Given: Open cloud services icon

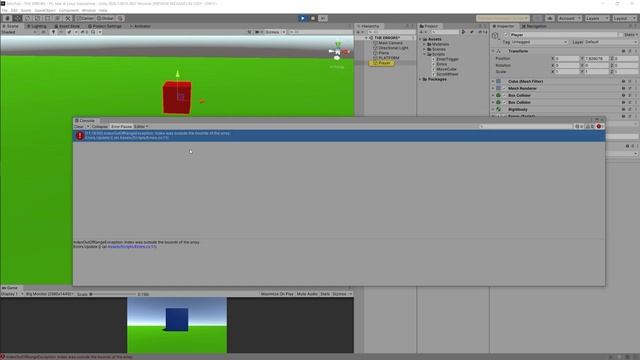Looking at the screenshot, I should tap(550, 18).
